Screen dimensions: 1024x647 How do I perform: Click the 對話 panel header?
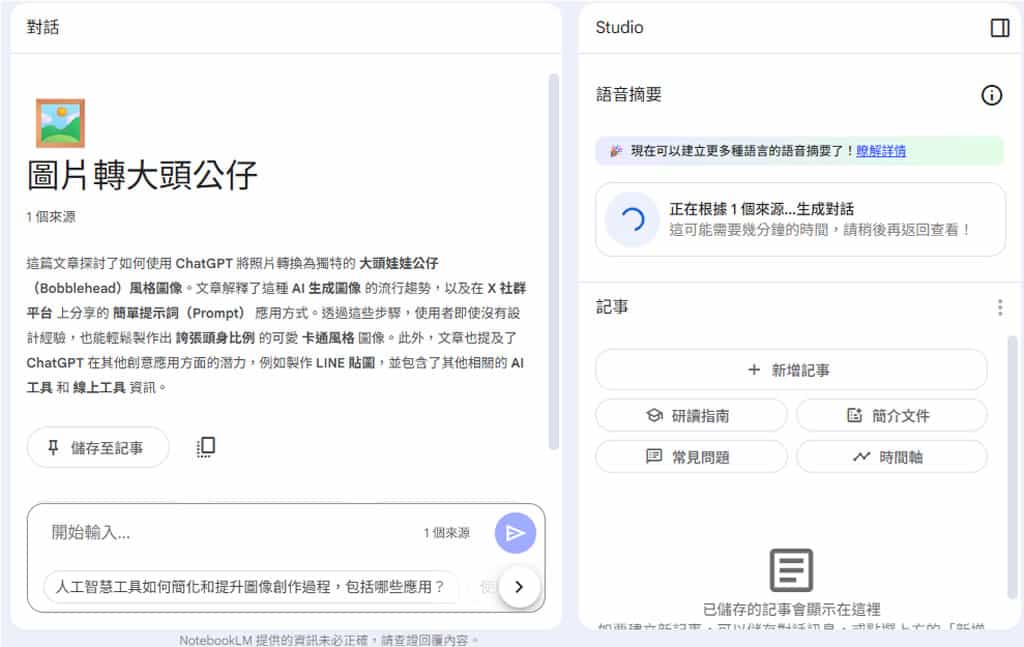tap(42, 27)
